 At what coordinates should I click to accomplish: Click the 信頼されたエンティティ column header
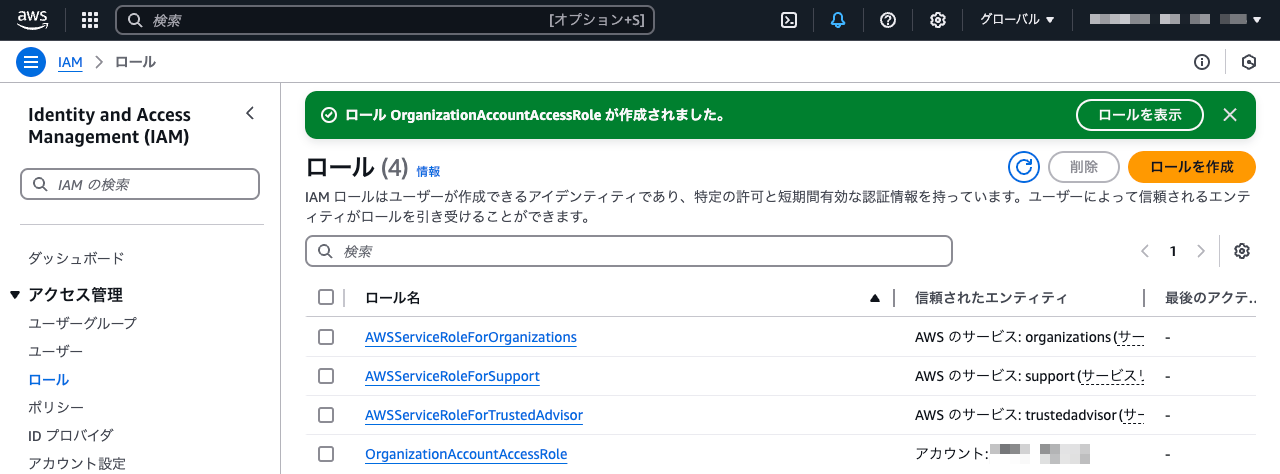991,298
